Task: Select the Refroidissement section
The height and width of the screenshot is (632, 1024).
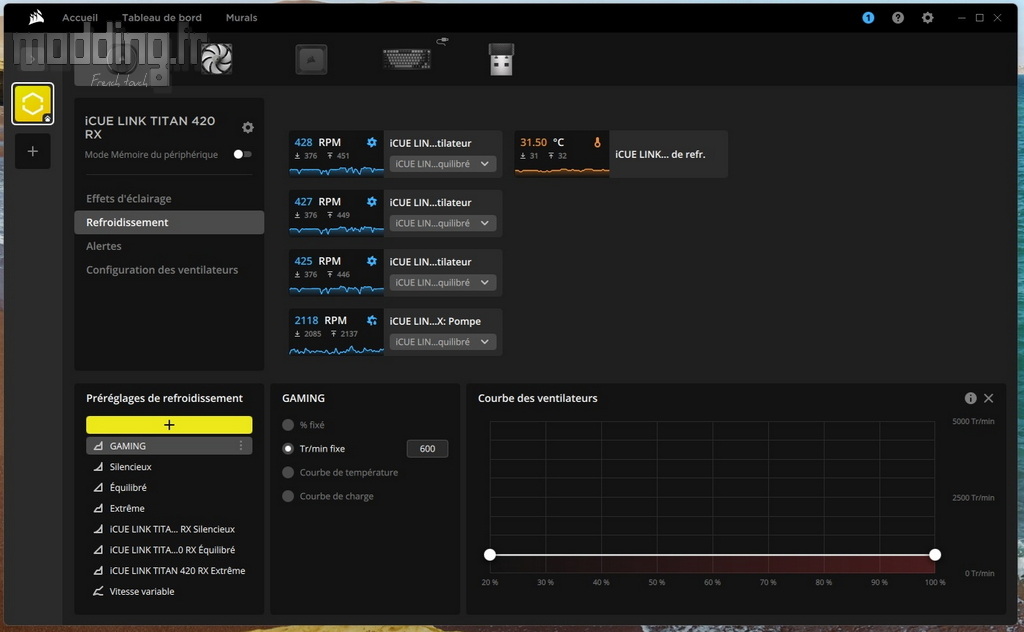Action: 169,222
